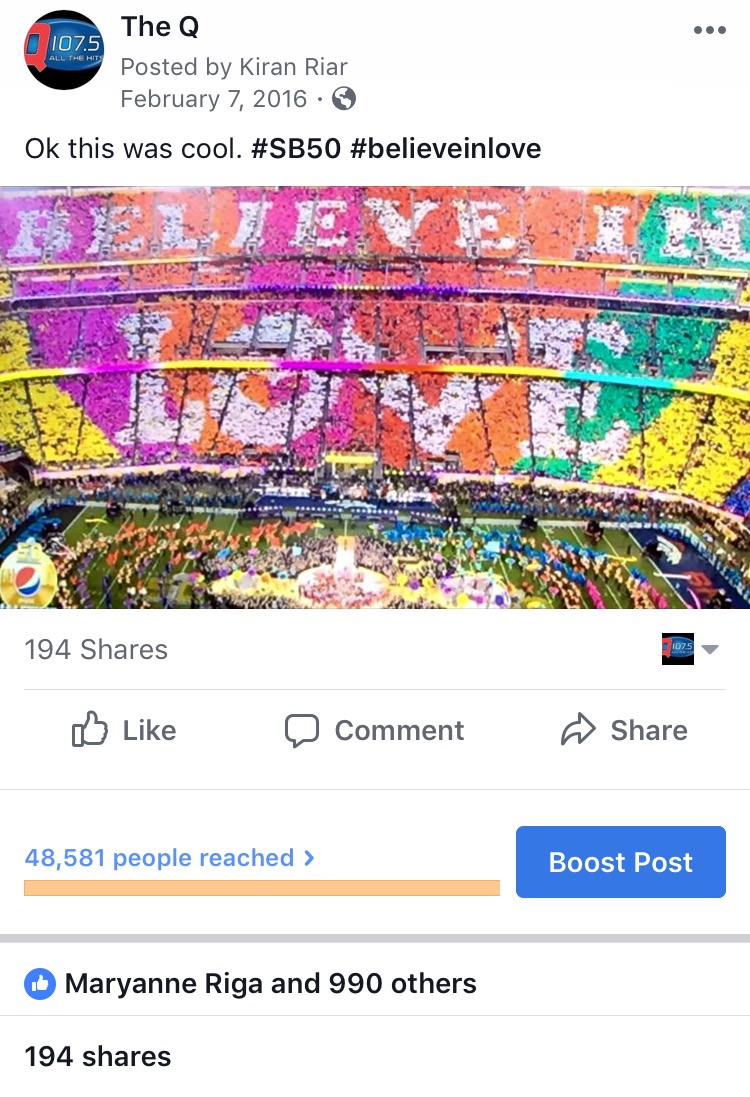750x1097 pixels.
Task: Toggle Like on this post
Action: [x=124, y=731]
